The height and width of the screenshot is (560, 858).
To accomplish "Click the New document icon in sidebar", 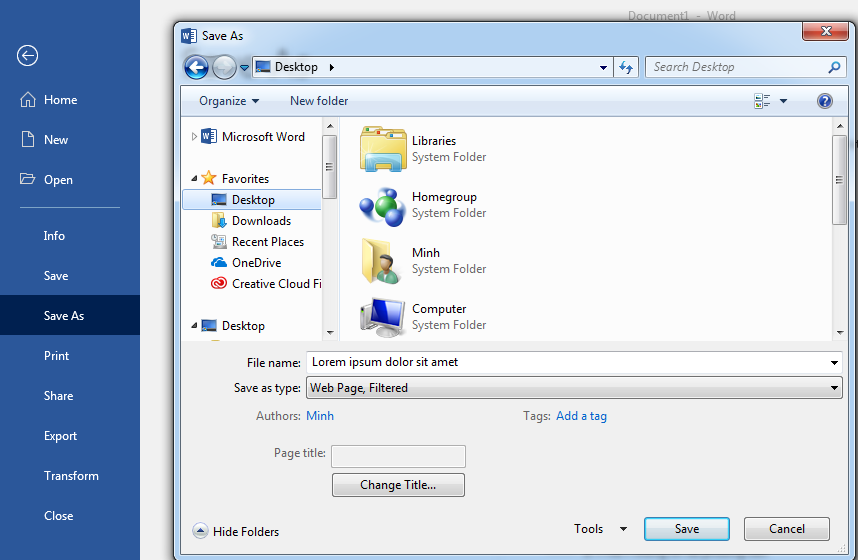I will [28, 139].
